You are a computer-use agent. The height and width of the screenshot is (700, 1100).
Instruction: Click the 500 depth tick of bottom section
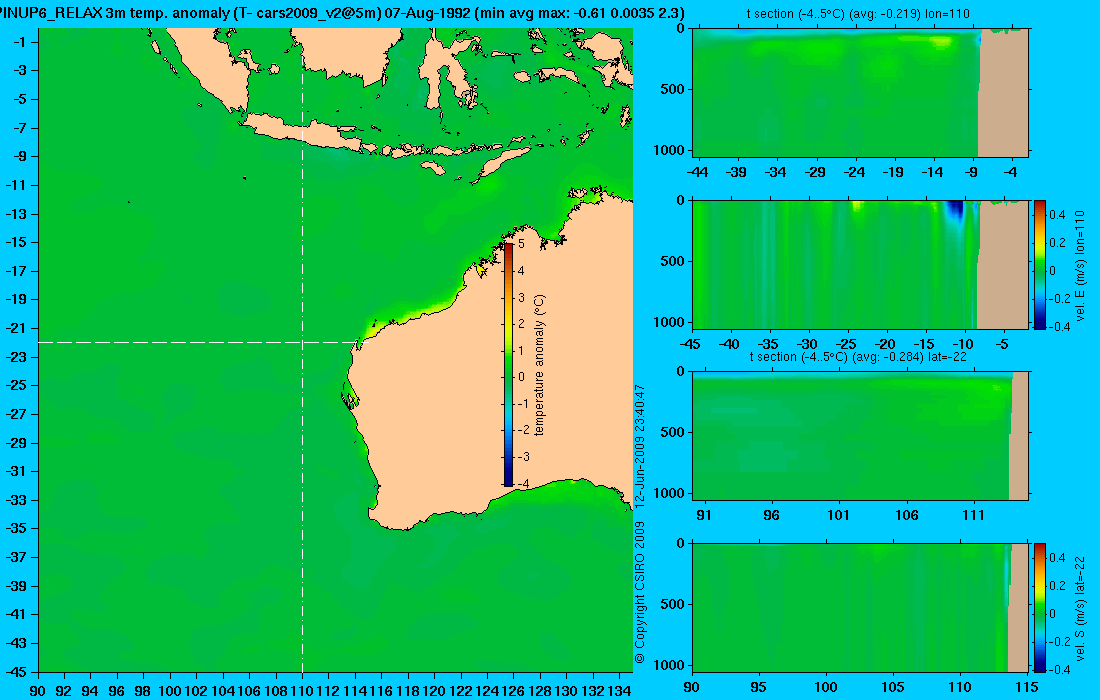click(x=672, y=604)
